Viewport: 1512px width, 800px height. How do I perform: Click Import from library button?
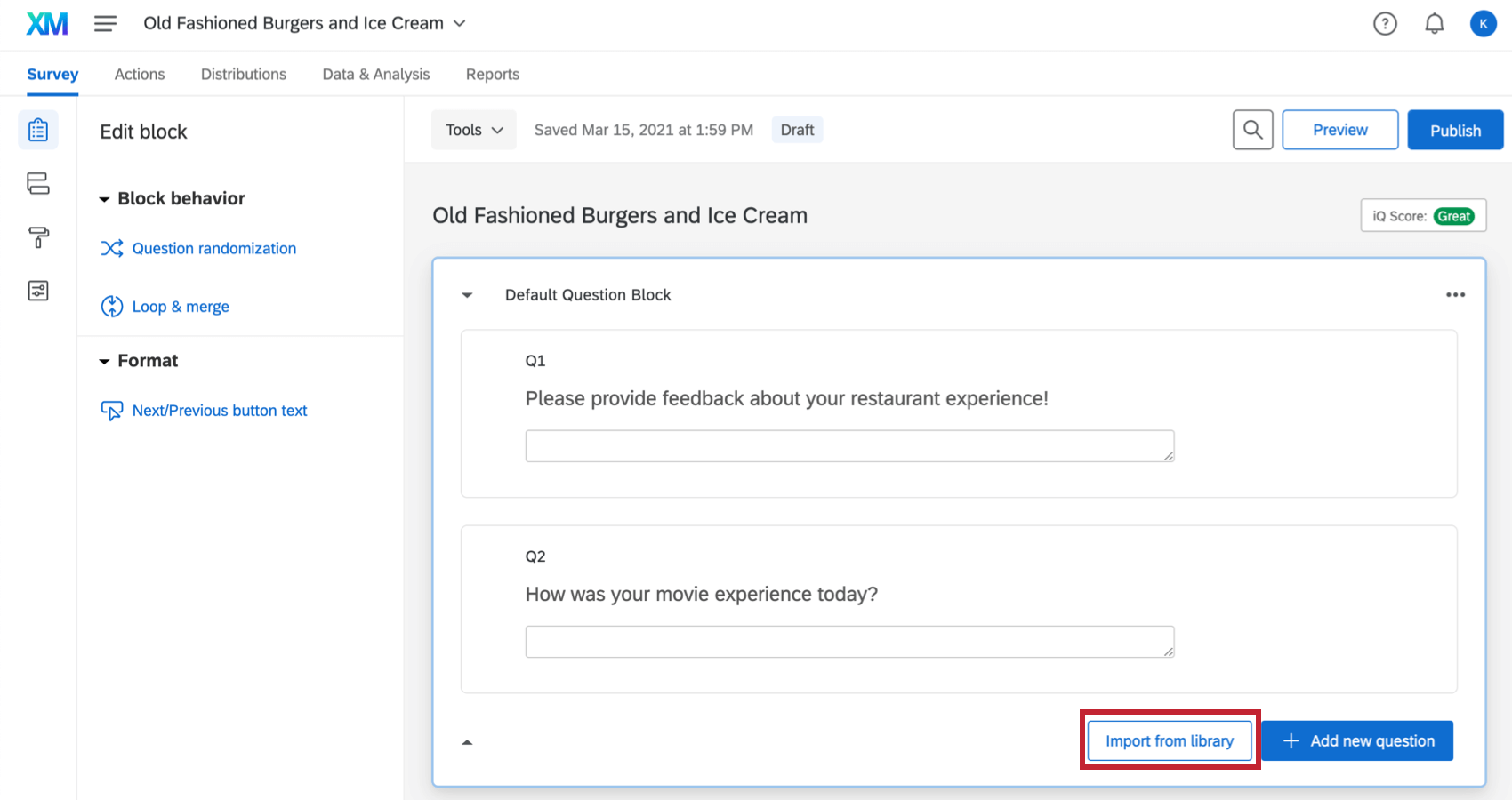[x=1169, y=740]
